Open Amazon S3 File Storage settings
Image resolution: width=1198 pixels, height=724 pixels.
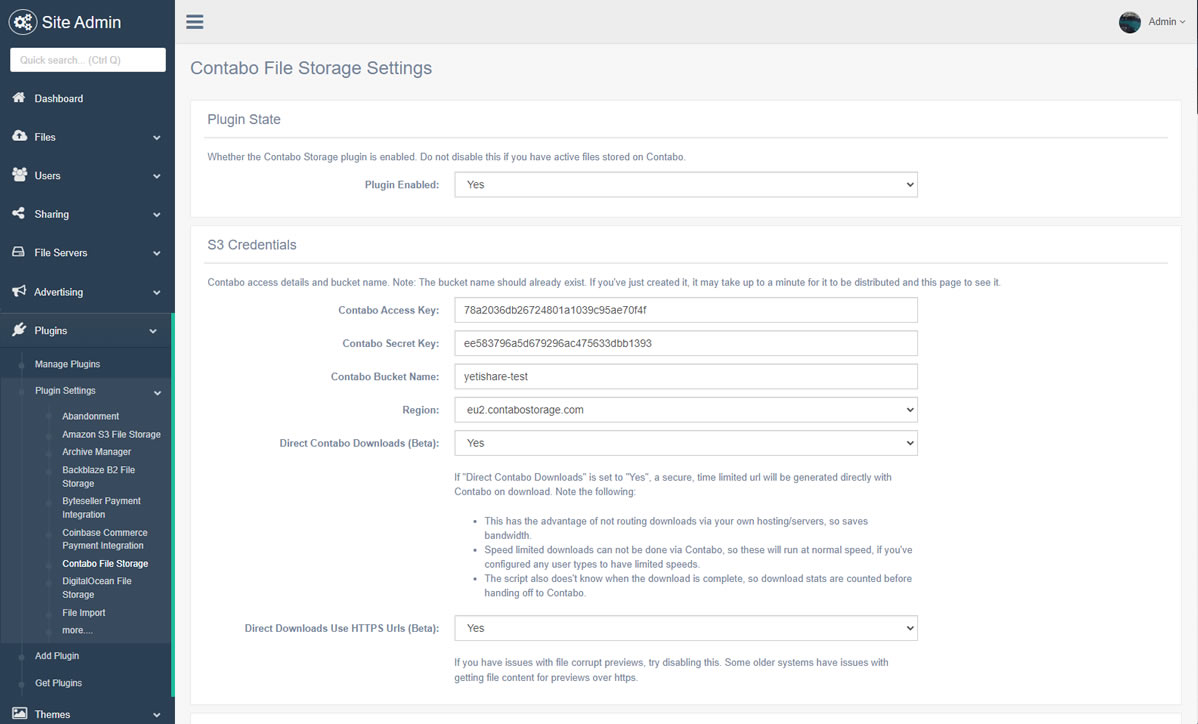click(112, 435)
